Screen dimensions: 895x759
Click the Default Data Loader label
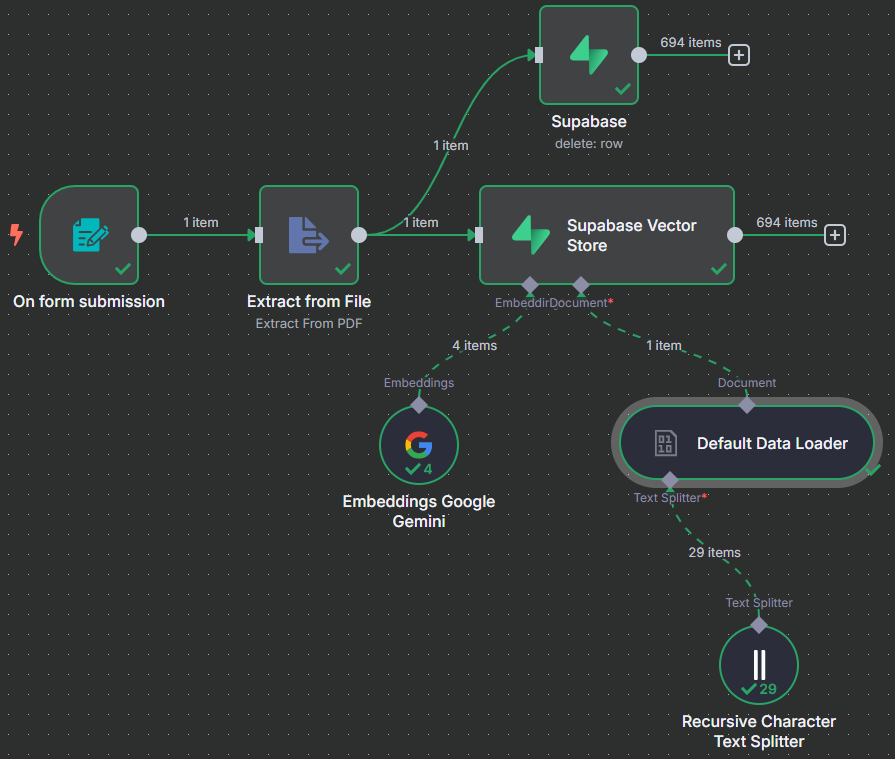[772, 444]
